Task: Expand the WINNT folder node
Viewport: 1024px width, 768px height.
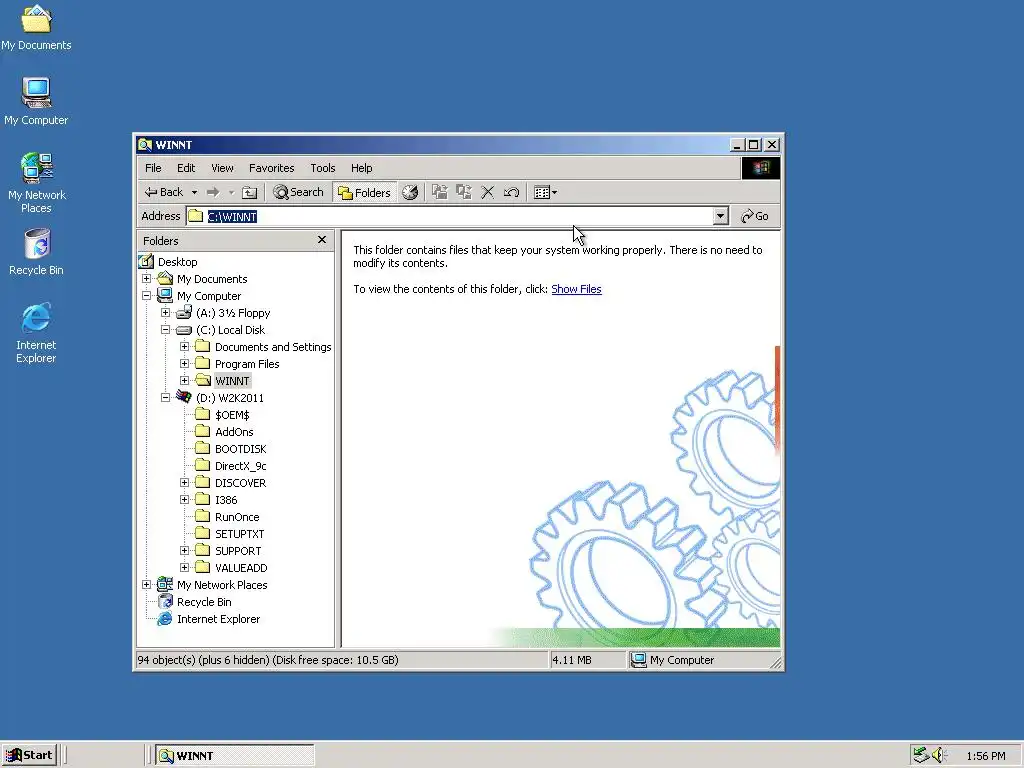Action: coord(184,381)
